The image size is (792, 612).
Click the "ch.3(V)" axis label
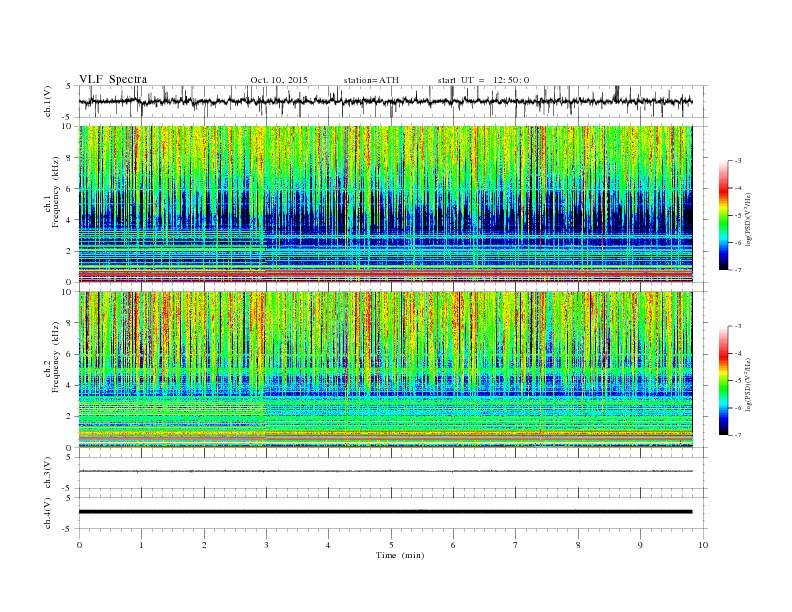point(48,472)
